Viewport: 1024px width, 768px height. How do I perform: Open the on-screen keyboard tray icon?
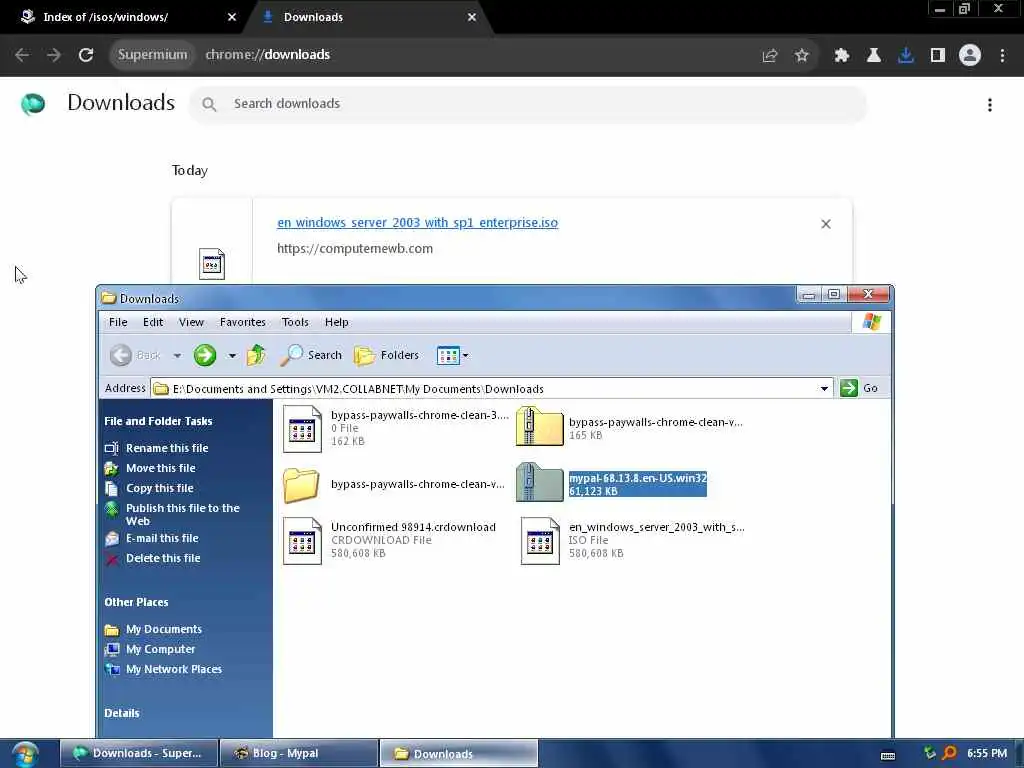[x=888, y=756]
